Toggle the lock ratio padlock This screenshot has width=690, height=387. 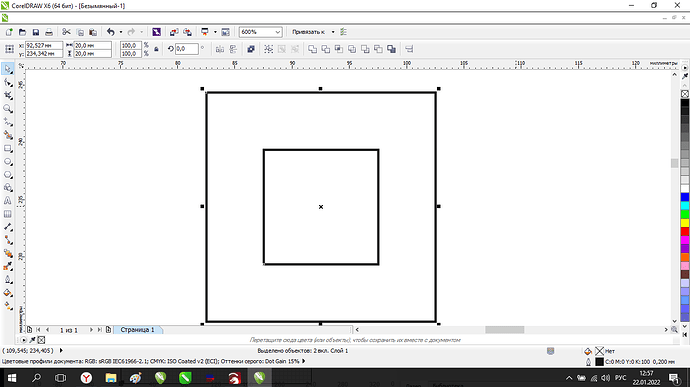click(x=156, y=49)
